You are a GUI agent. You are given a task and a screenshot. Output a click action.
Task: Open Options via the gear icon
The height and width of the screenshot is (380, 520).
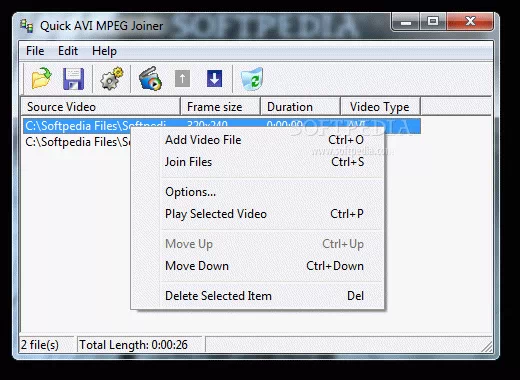(x=112, y=79)
